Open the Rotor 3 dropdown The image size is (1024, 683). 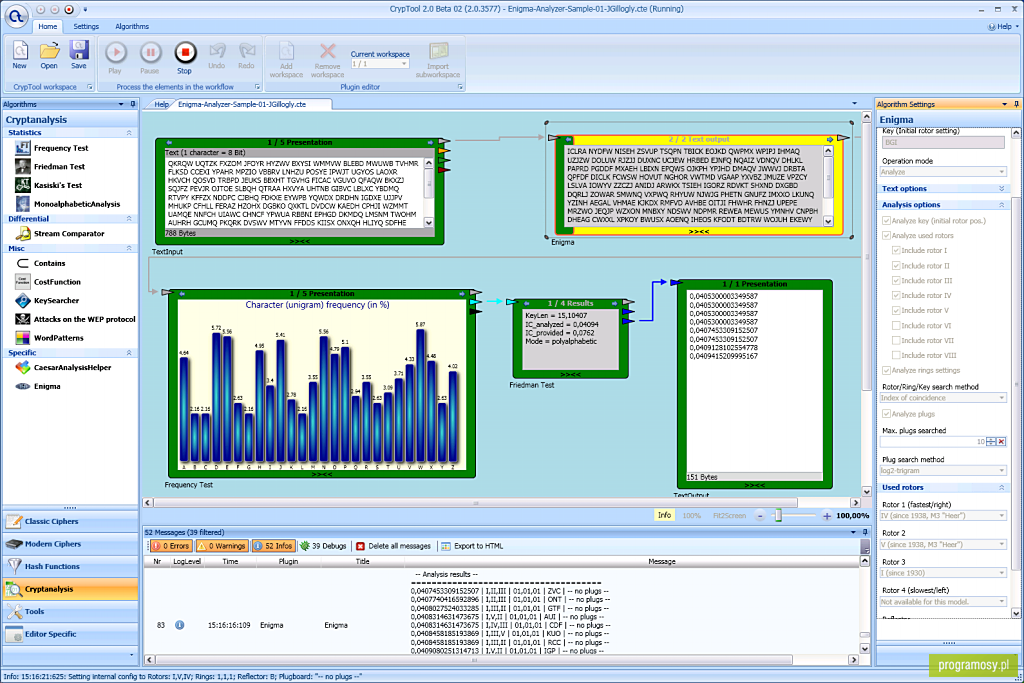(x=943, y=573)
